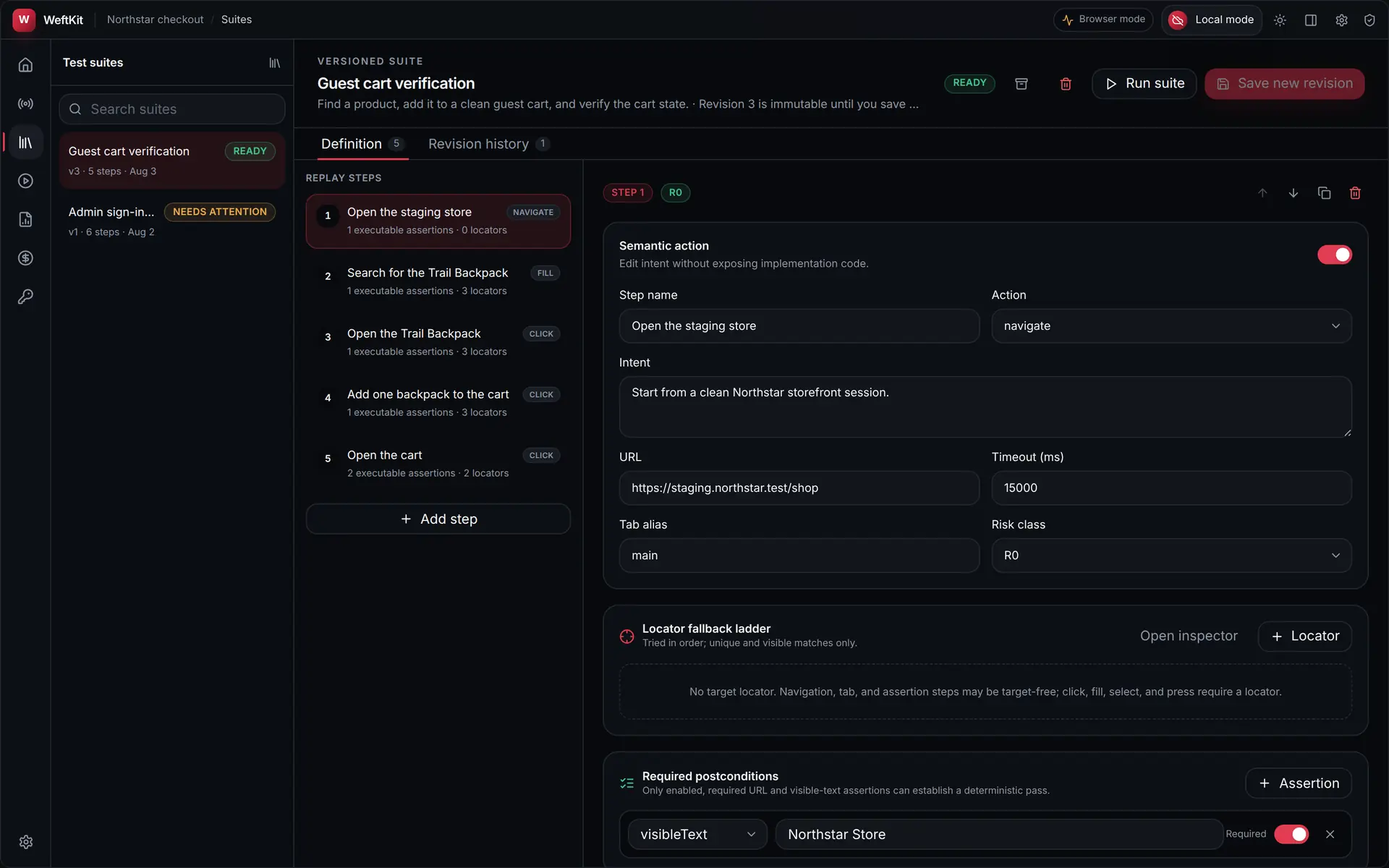Click the Northstar Store assertion value field
The image size is (1389, 868).
(x=998, y=834)
